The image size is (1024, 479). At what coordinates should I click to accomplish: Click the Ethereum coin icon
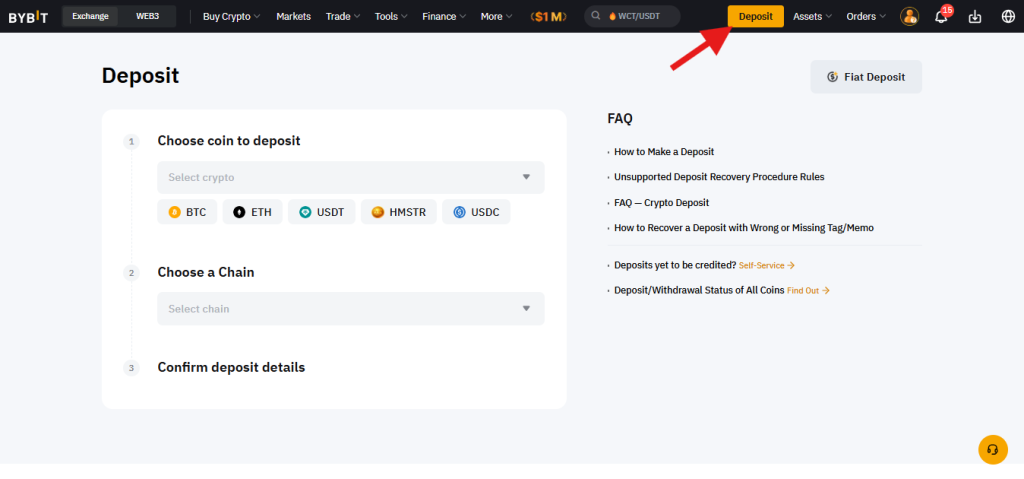[240, 212]
